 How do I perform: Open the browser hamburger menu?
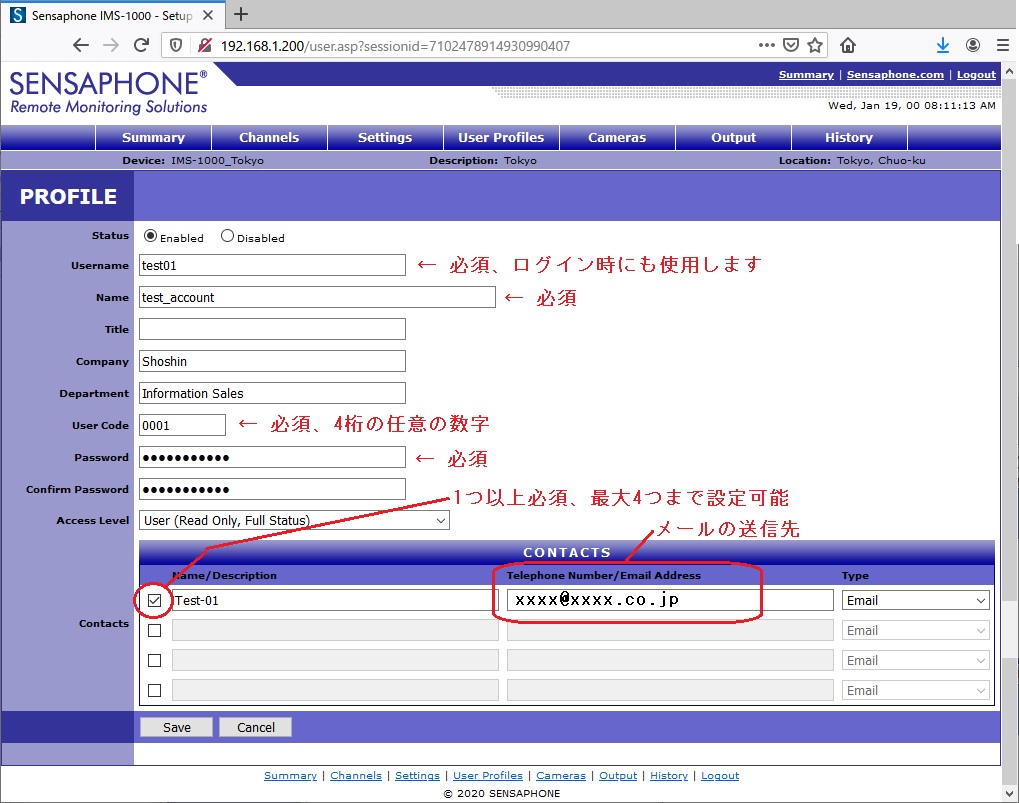coord(1003,45)
